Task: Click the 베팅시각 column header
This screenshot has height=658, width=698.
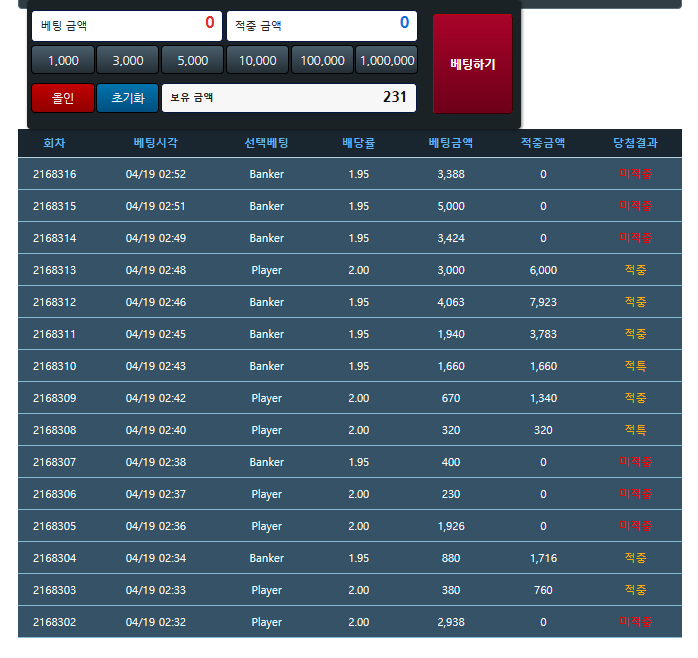Action: pos(156,143)
